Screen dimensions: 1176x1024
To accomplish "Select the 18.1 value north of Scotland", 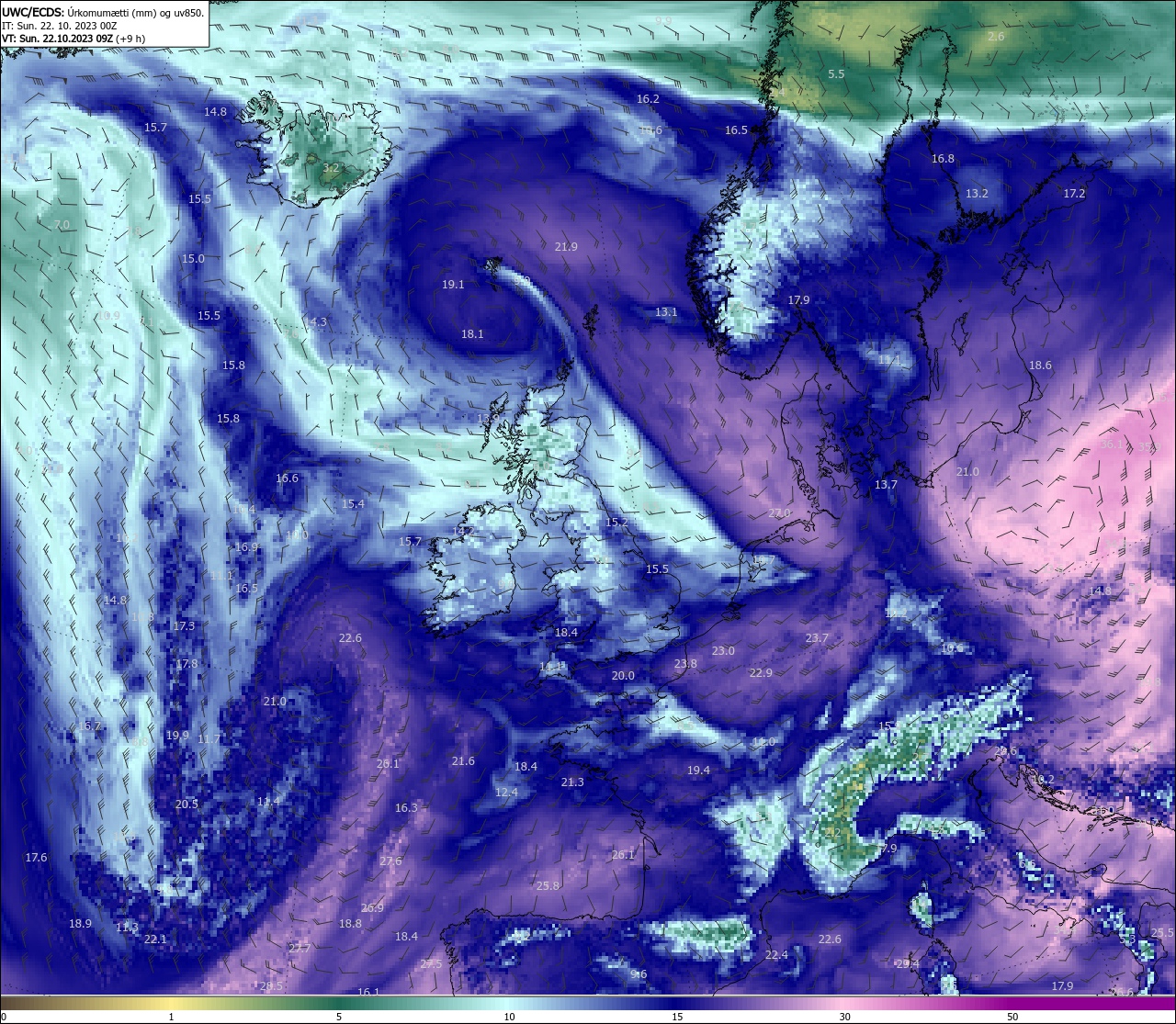I will pos(472,334).
